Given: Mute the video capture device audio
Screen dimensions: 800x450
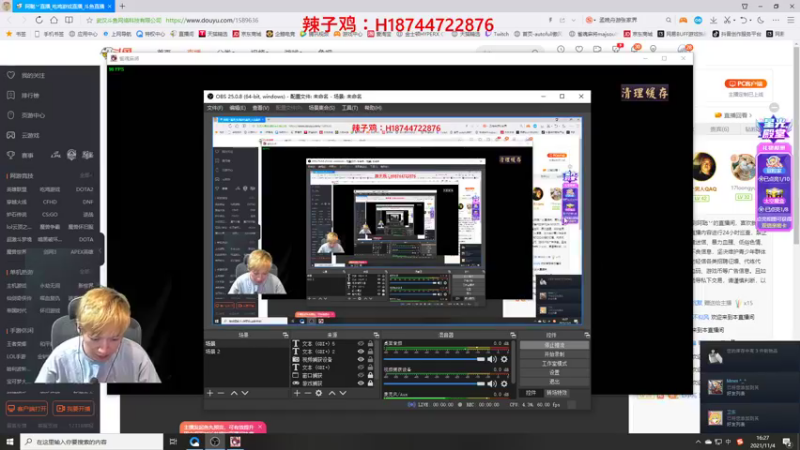Looking at the screenshot, I should pos(492,384).
